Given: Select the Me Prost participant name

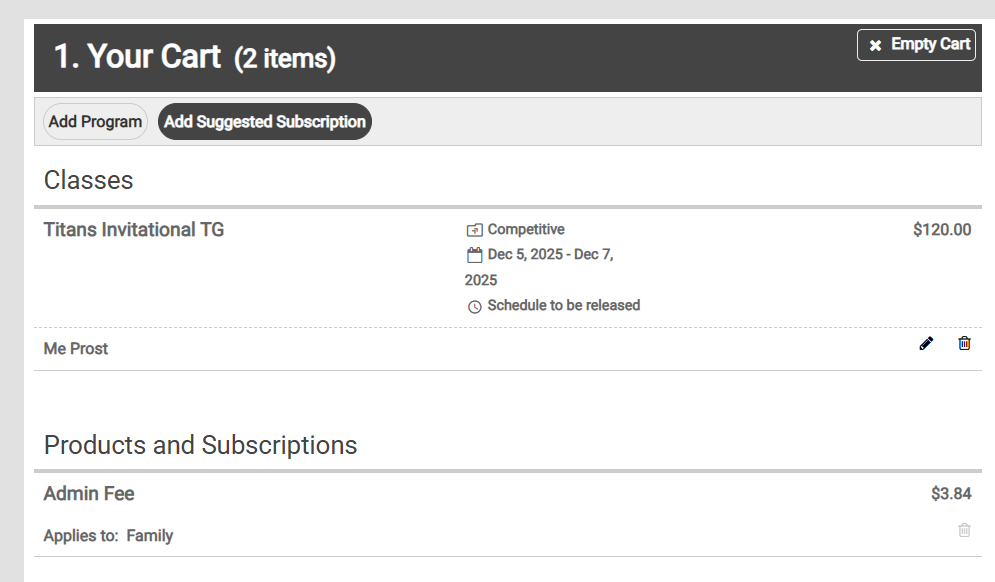Looking at the screenshot, I should (76, 349).
